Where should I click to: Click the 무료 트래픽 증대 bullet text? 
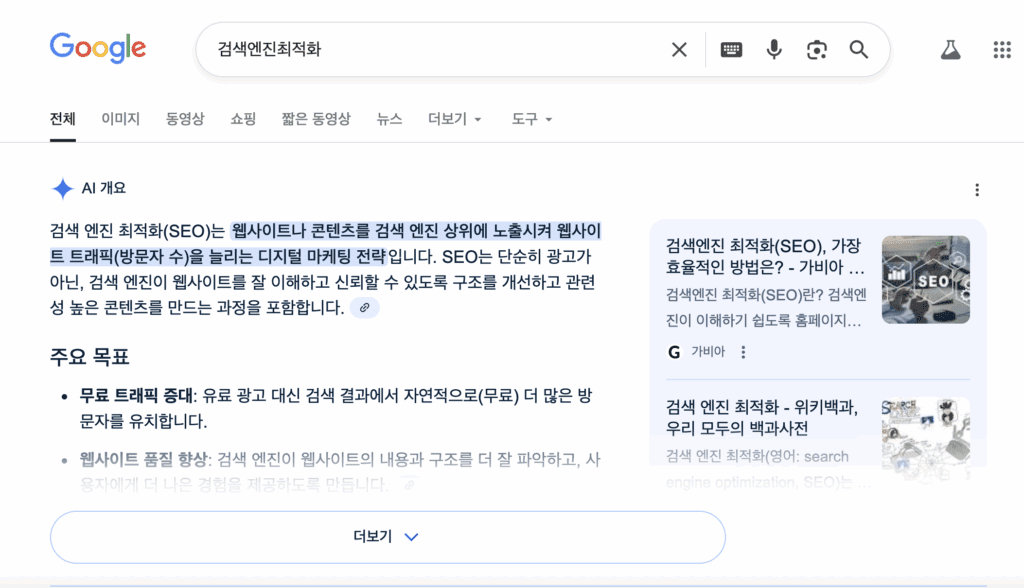(136, 395)
